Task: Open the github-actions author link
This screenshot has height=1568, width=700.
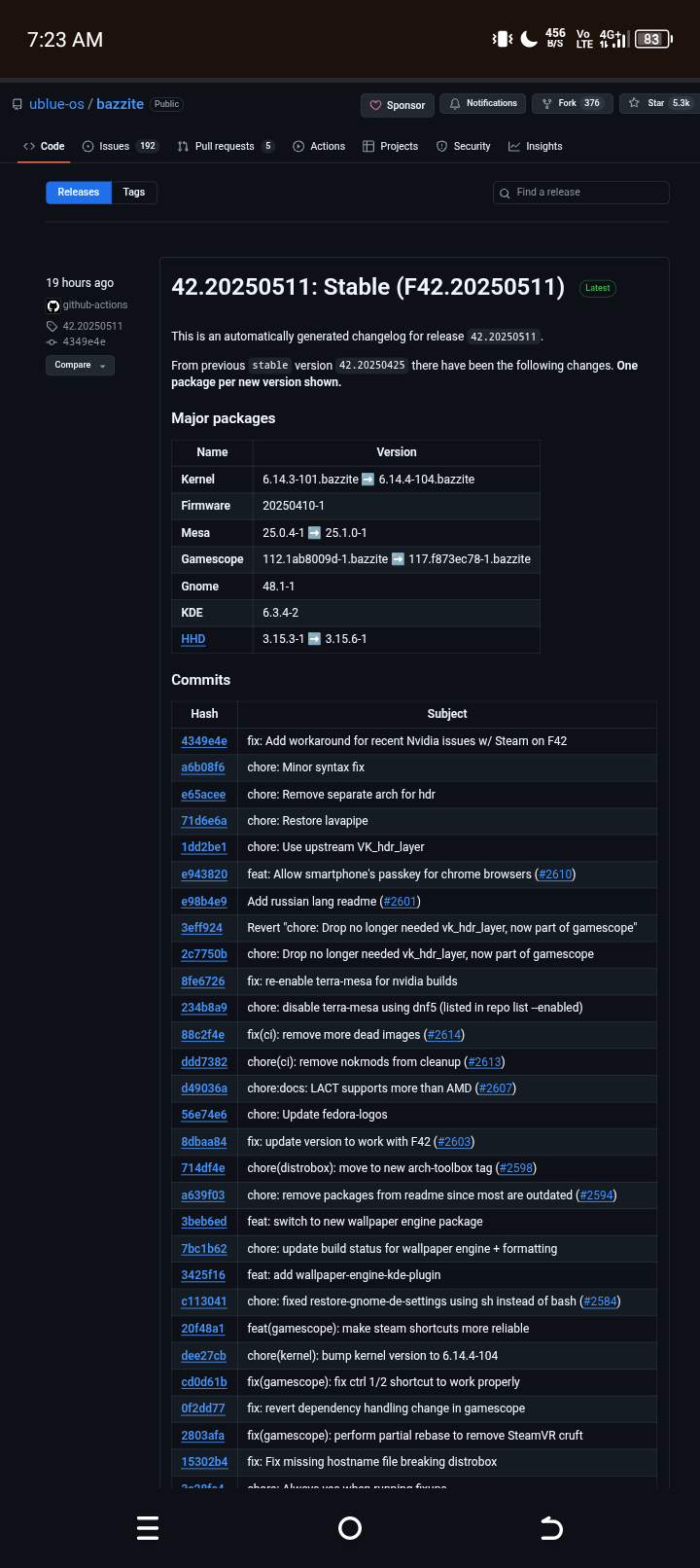Action: 95,305
